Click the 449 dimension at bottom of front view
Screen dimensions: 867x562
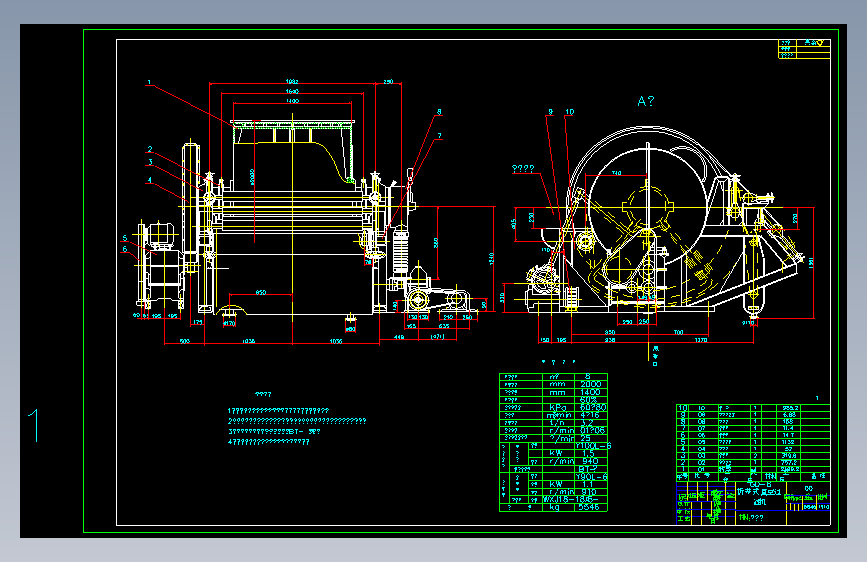[x=399, y=336]
